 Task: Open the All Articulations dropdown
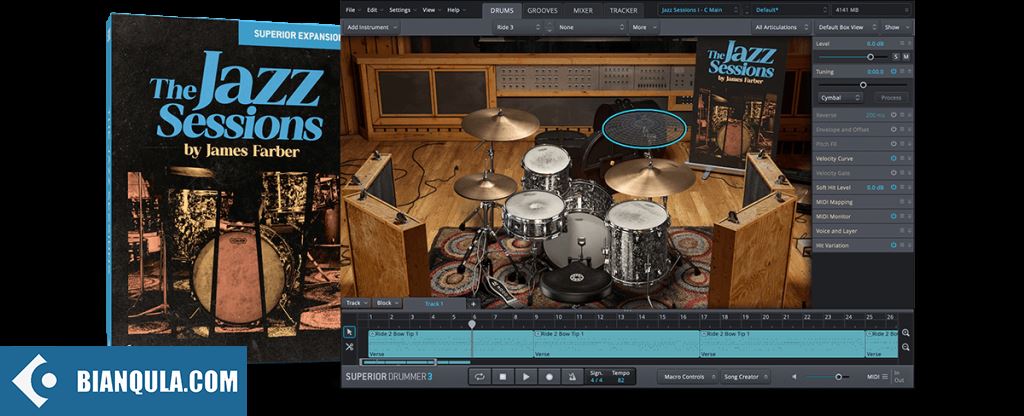tap(780, 27)
